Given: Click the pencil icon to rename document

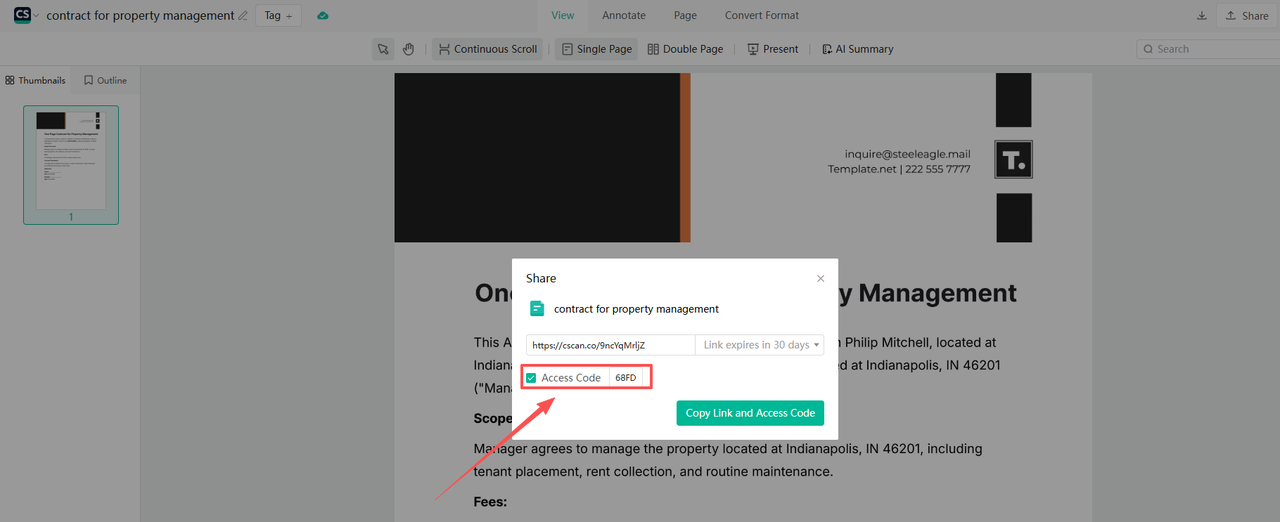Looking at the screenshot, I should point(243,16).
